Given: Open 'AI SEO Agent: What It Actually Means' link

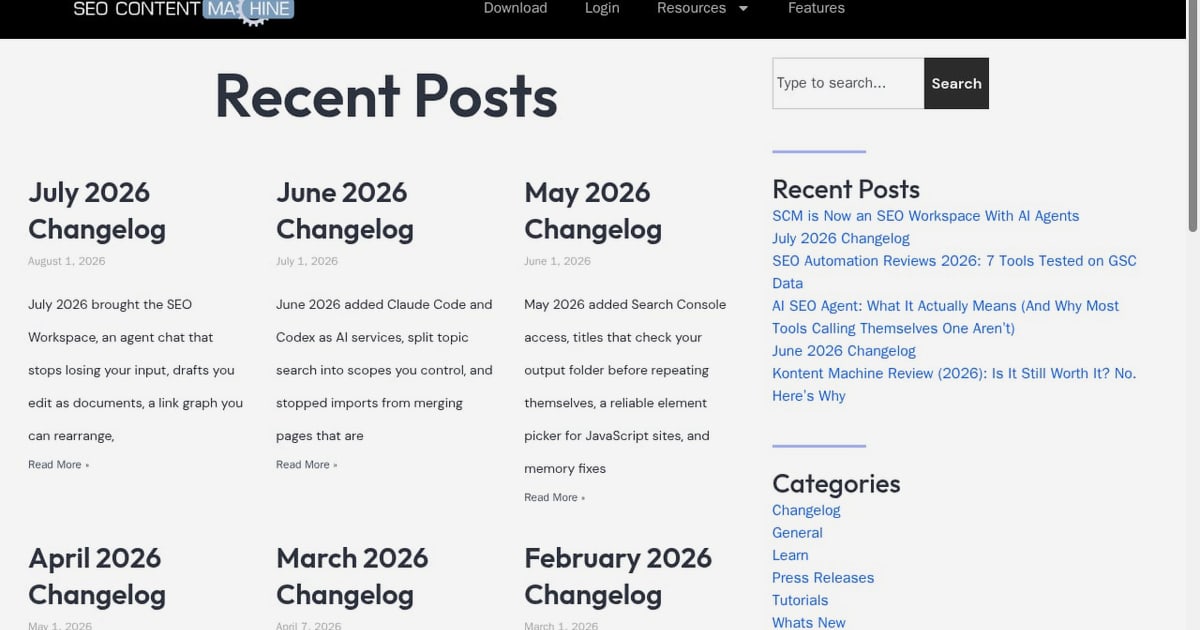Looking at the screenshot, I should (945, 317).
